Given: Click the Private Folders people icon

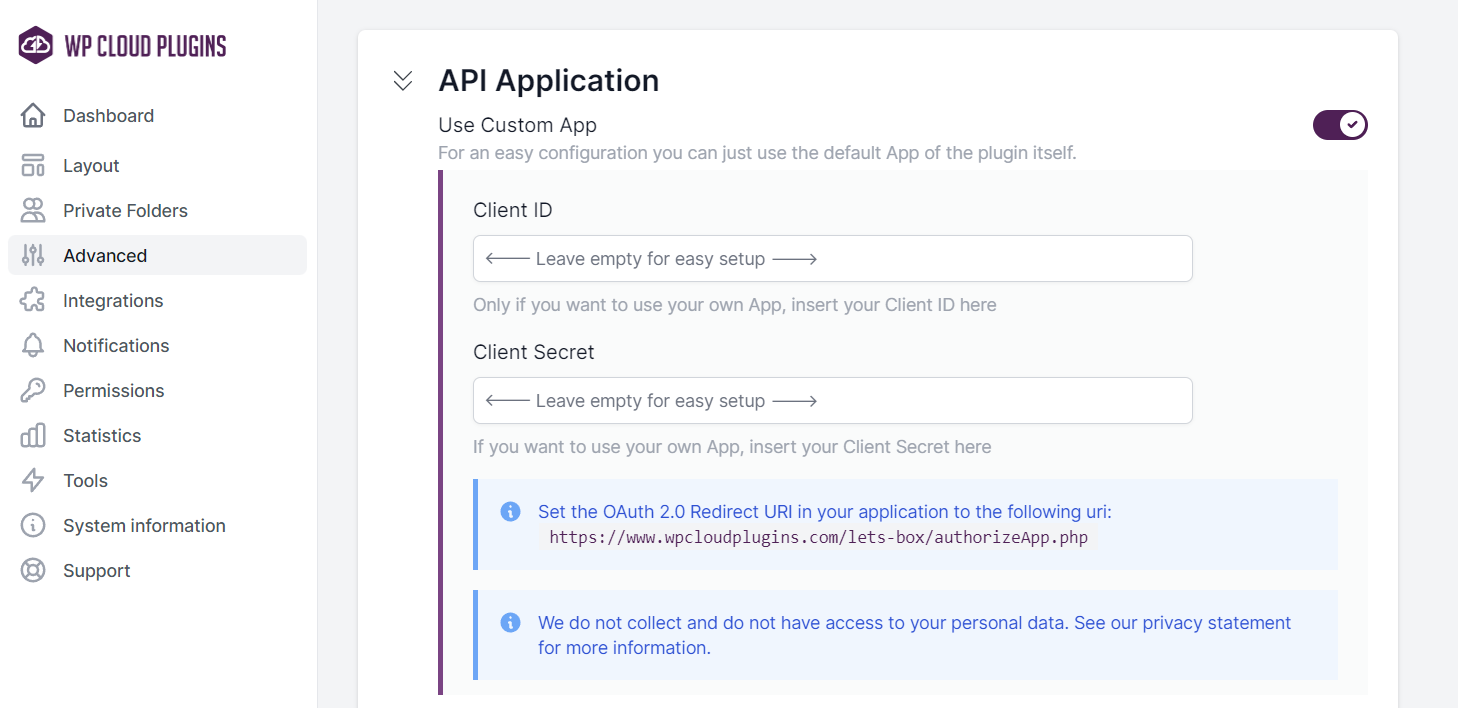Looking at the screenshot, I should [x=33, y=211].
